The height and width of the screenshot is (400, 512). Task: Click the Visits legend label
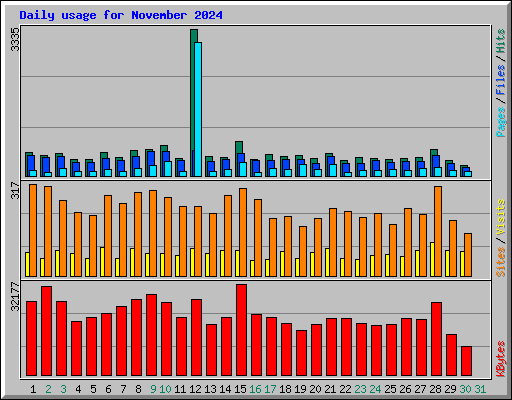[x=500, y=217]
